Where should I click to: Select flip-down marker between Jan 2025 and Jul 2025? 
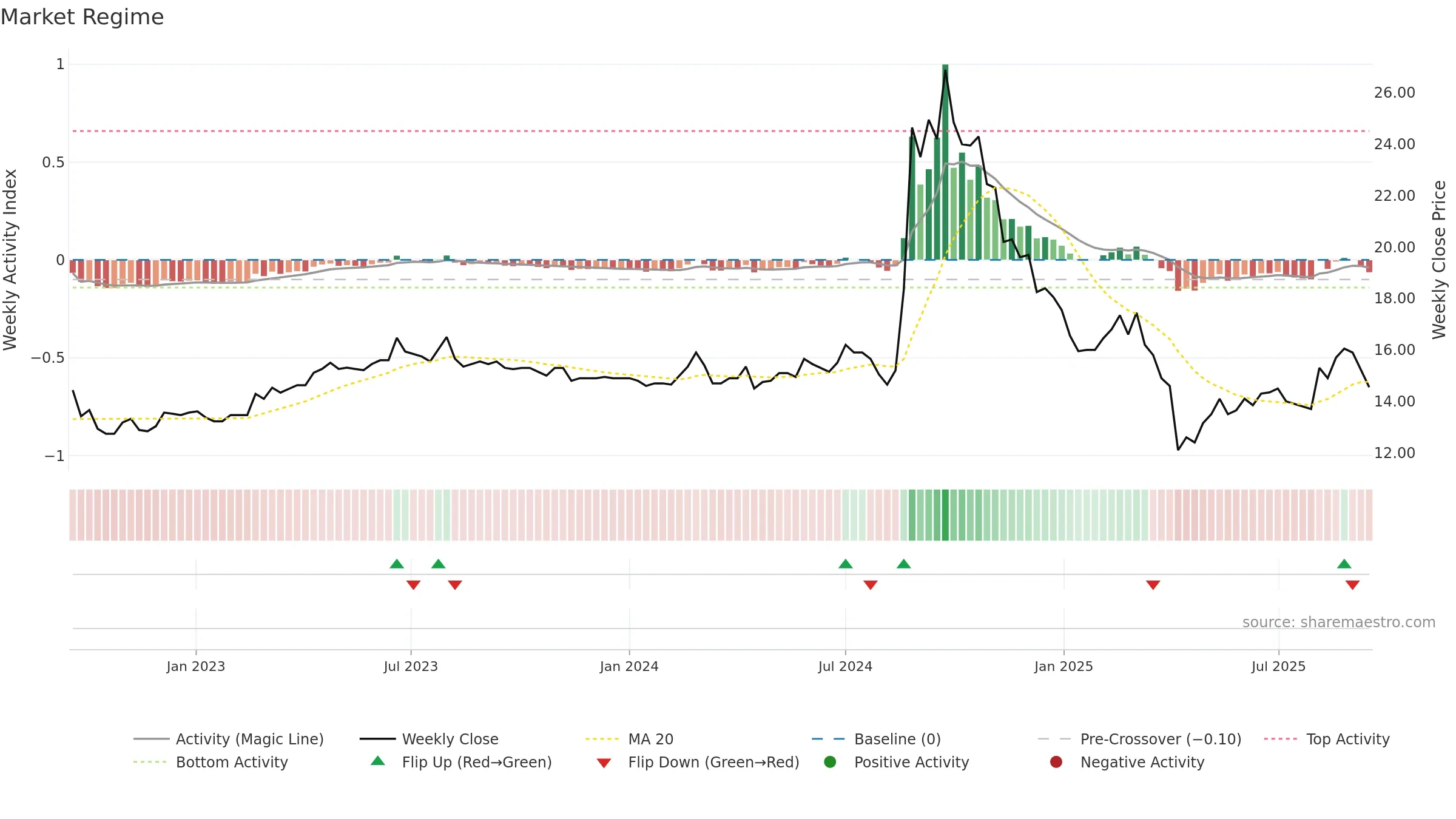pos(1153,585)
